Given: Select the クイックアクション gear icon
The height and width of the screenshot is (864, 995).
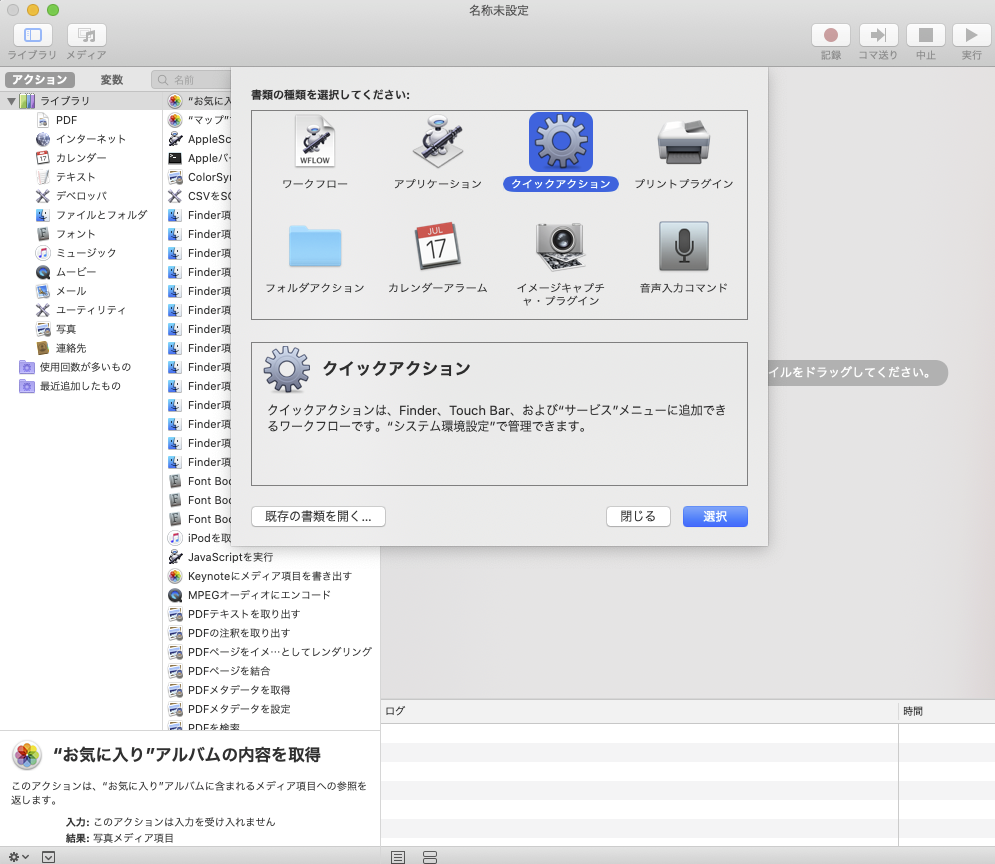Looking at the screenshot, I should click(x=561, y=142).
